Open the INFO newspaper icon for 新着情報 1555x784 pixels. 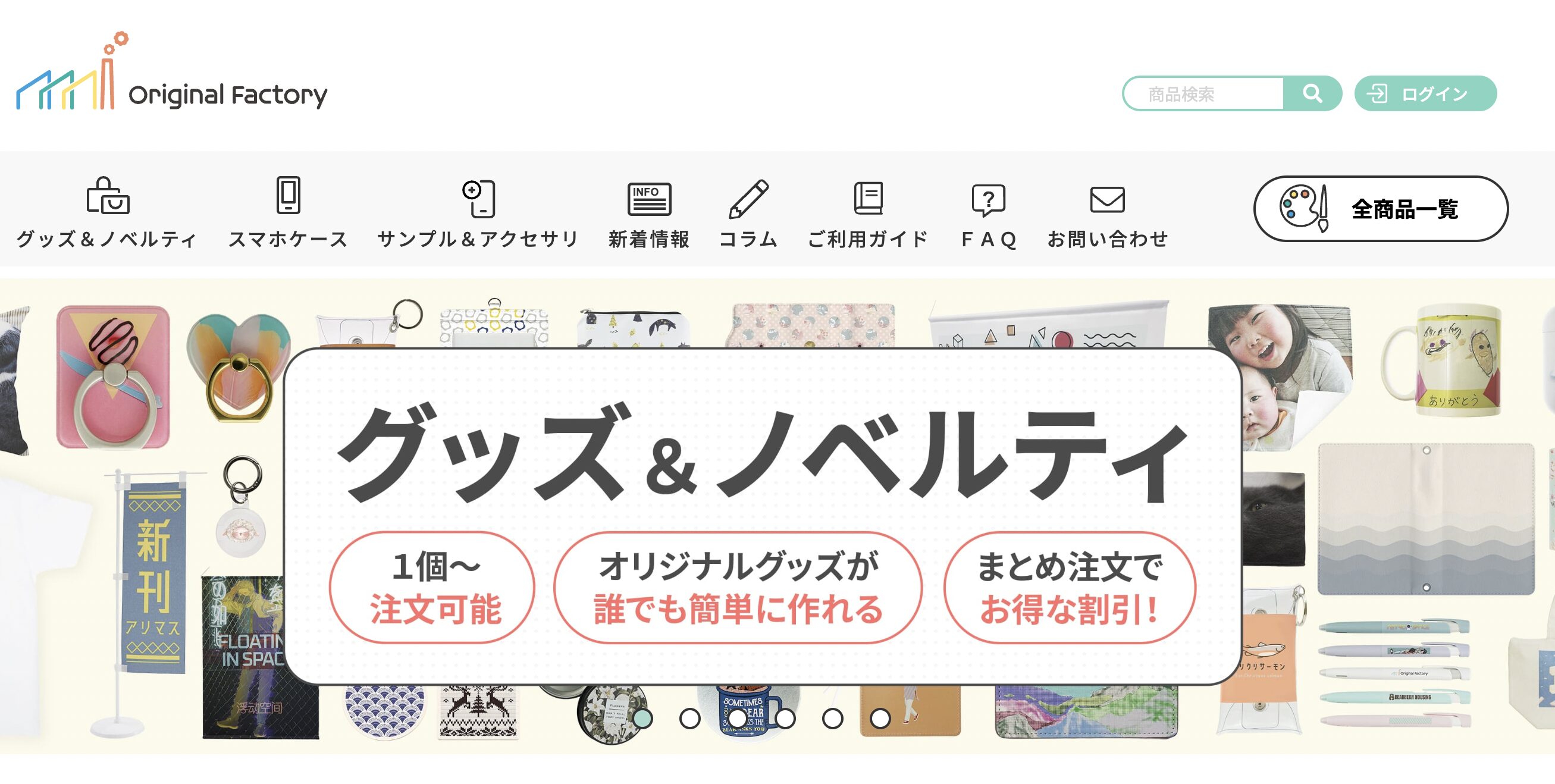pos(650,199)
